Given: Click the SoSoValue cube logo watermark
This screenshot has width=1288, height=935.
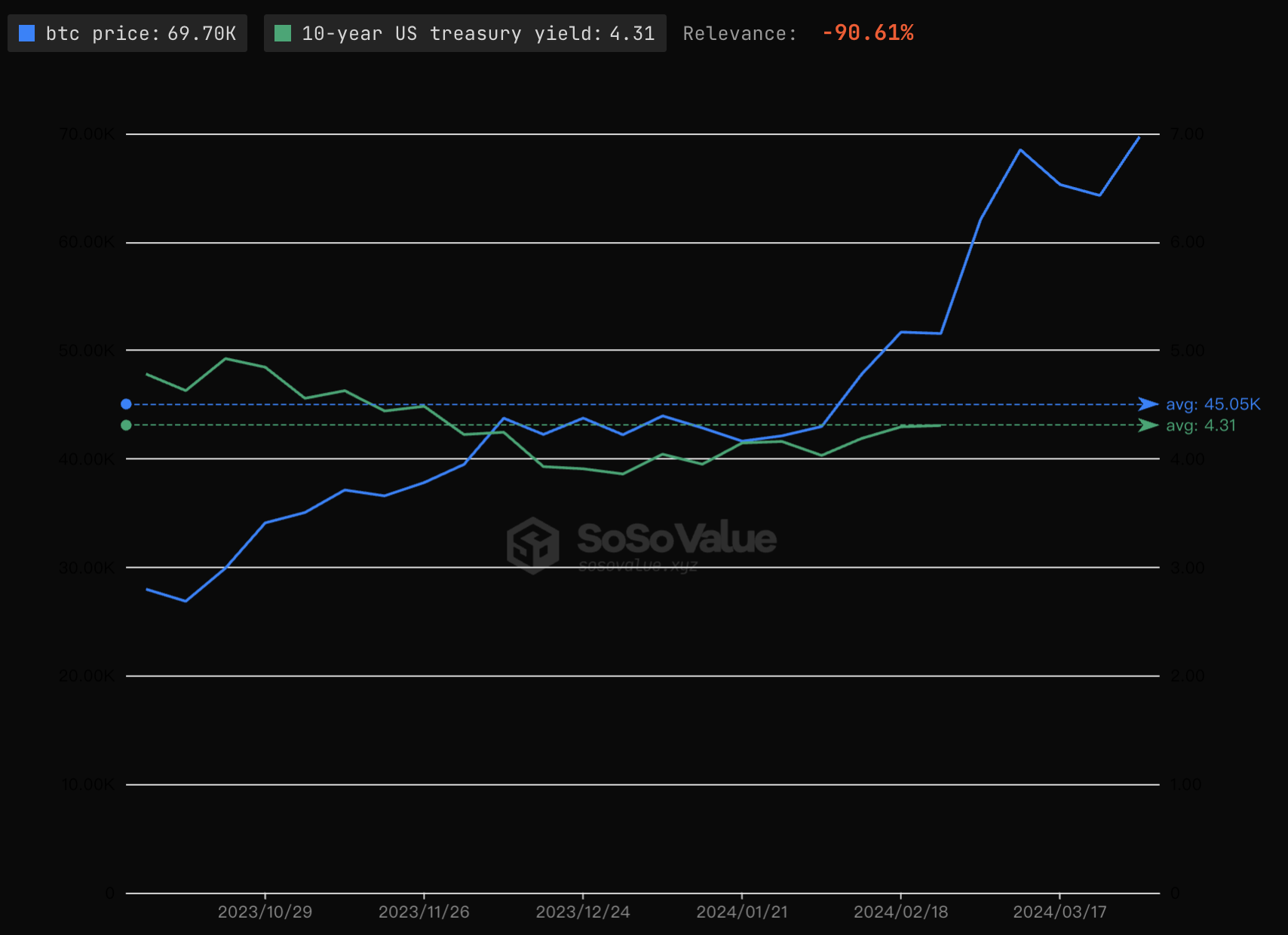Looking at the screenshot, I should [533, 544].
